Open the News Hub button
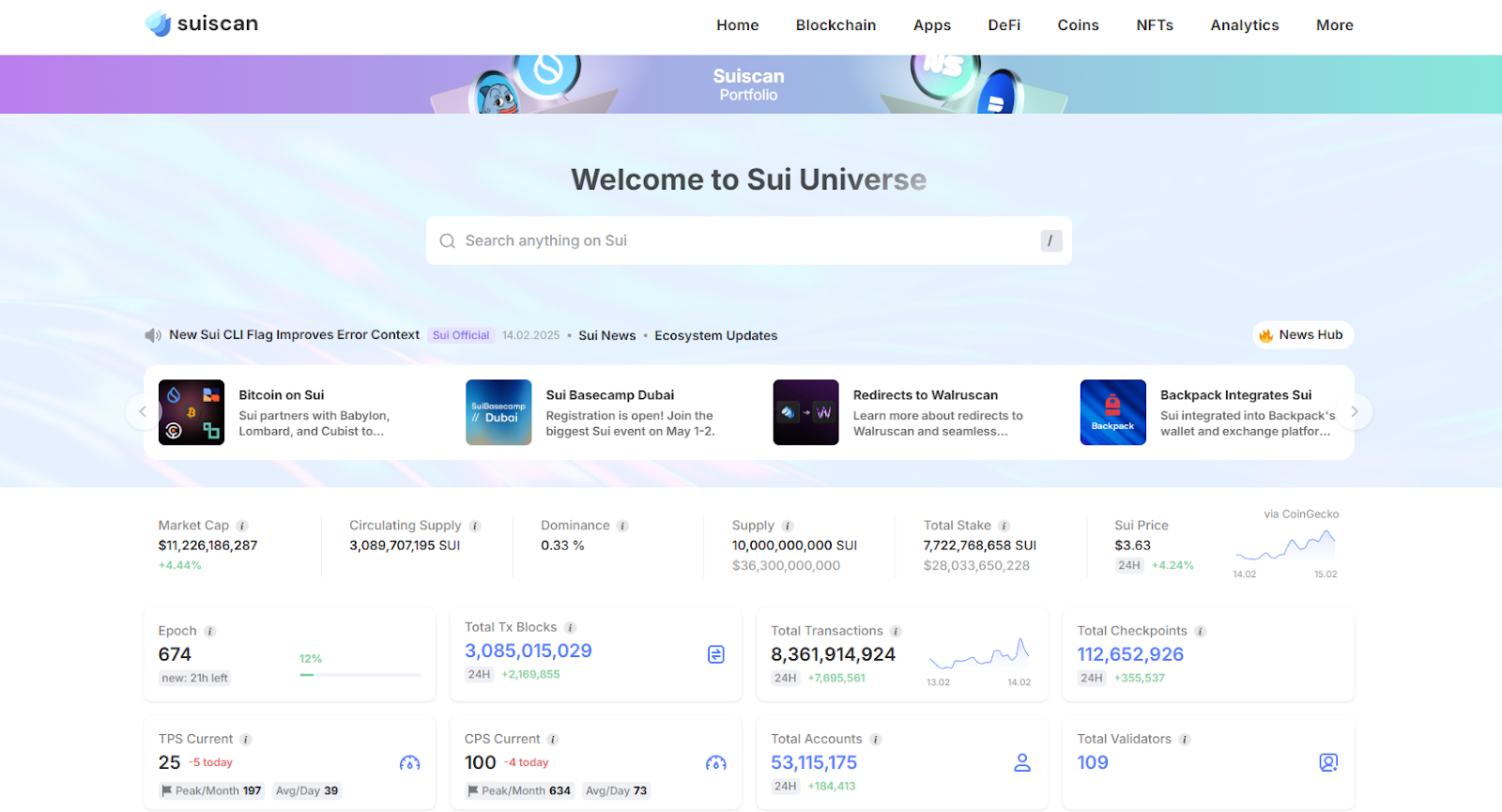This screenshot has height=812, width=1502. [1302, 335]
